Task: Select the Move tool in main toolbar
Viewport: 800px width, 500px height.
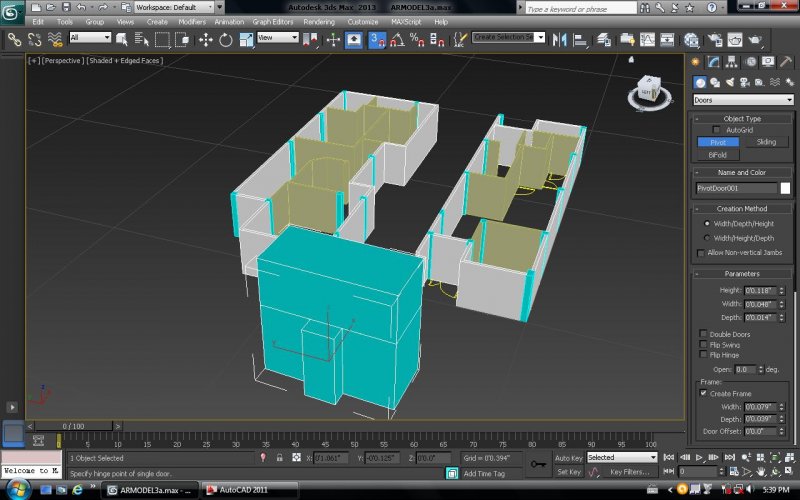Action: click(x=206, y=40)
